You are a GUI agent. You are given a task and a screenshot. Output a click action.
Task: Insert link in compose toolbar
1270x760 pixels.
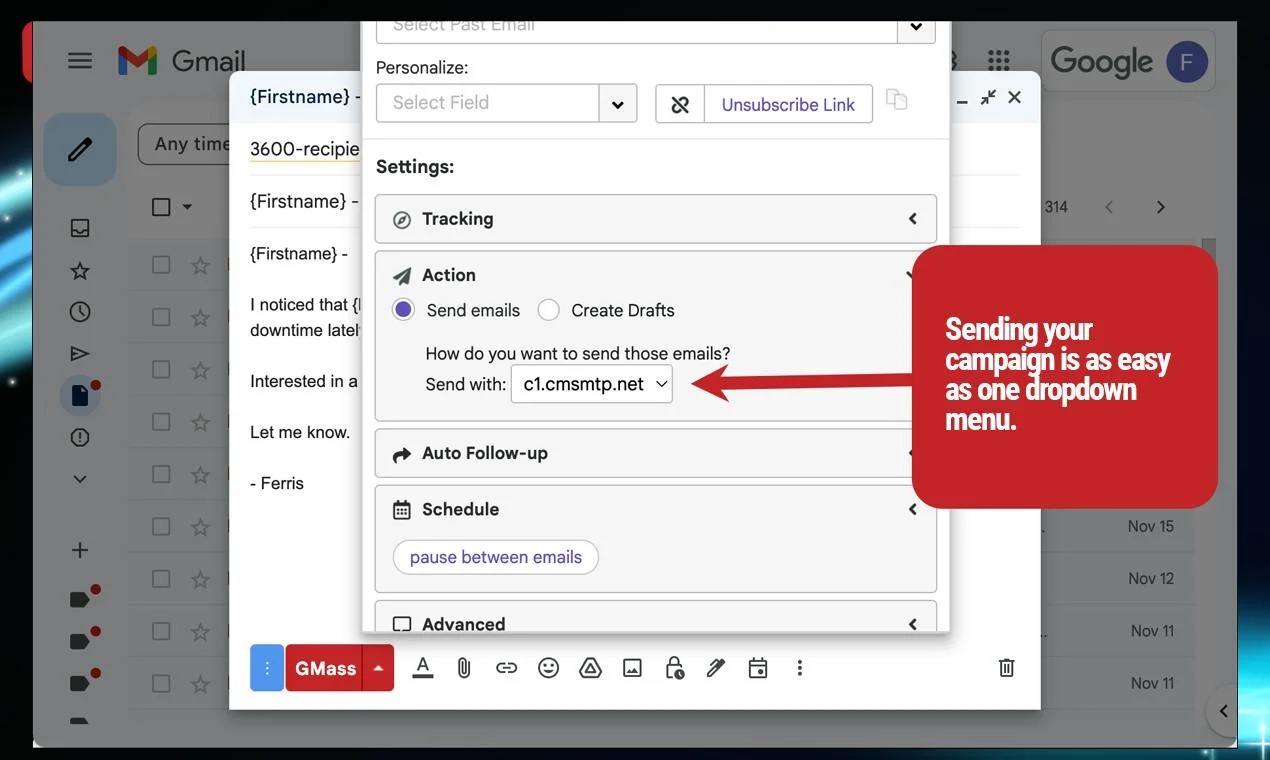point(507,668)
